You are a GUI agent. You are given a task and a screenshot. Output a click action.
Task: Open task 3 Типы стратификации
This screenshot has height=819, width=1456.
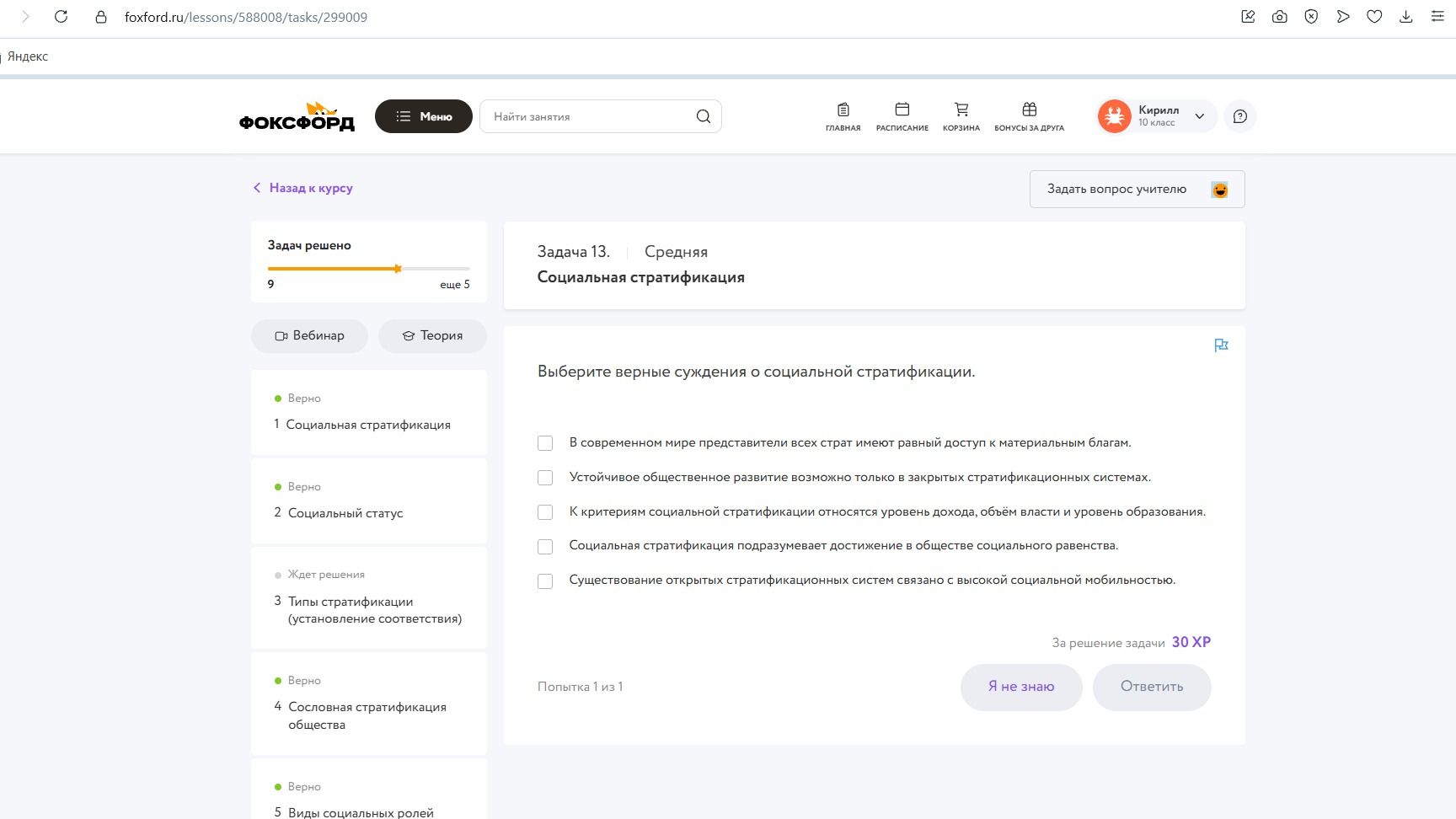pos(369,598)
